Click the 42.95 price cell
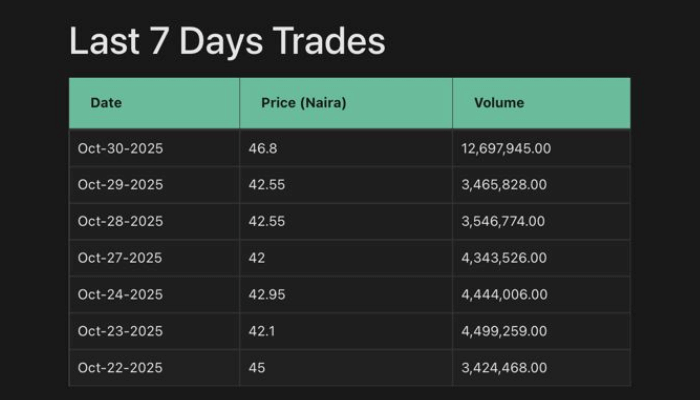This screenshot has height=400, width=700. coord(266,295)
